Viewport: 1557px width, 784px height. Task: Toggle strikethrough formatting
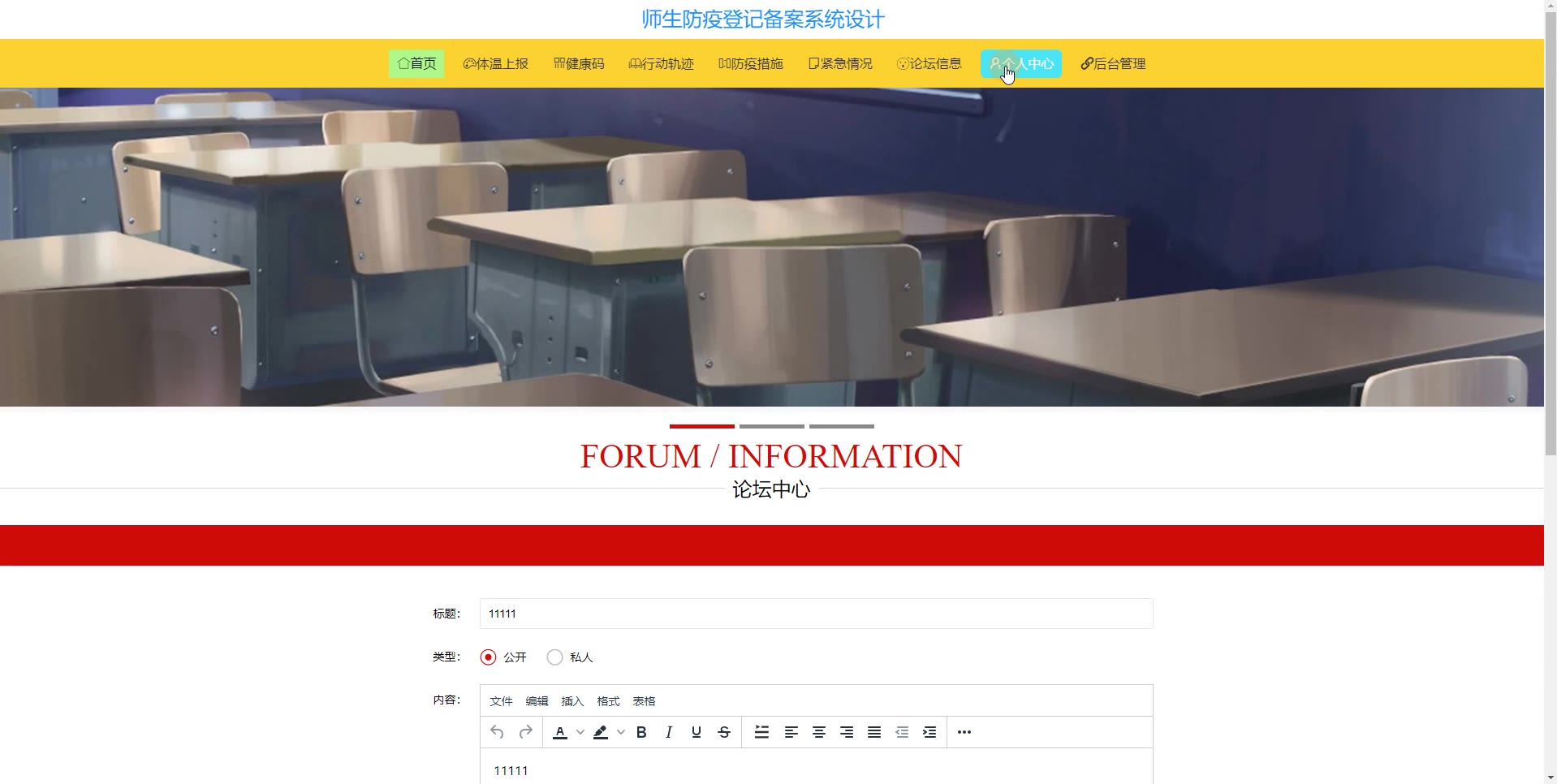724,732
